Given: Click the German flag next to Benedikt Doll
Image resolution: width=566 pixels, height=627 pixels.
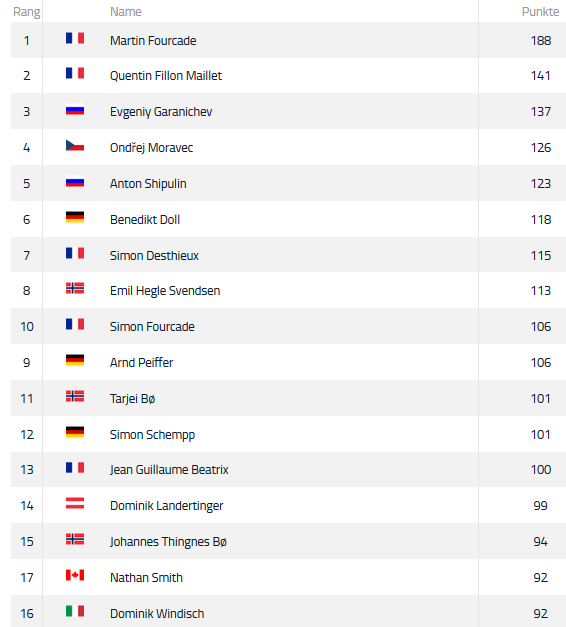Looking at the screenshot, I should 75,217.
